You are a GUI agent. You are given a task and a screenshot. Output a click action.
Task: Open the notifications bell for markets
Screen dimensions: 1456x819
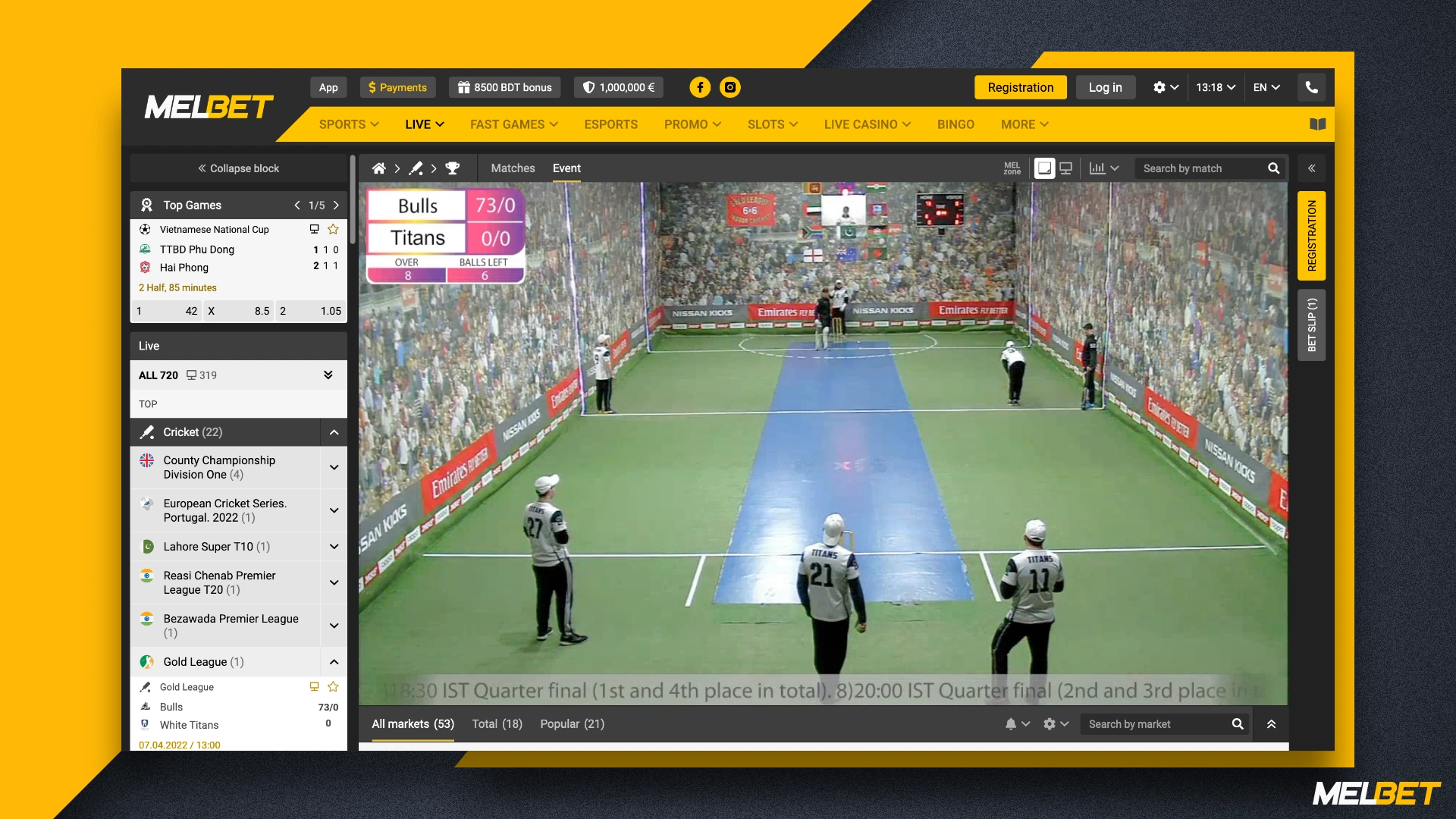(x=1011, y=724)
